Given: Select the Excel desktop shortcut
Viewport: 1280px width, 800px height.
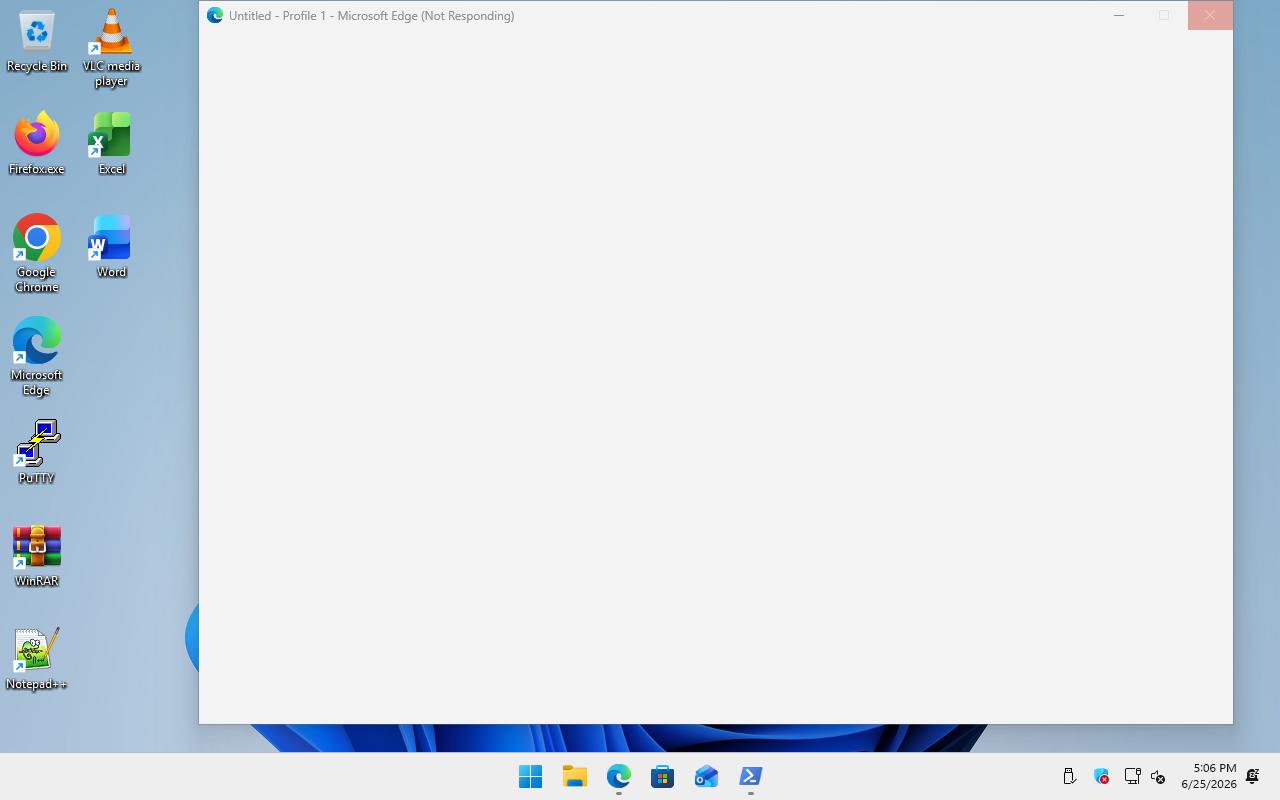Looking at the screenshot, I should (x=111, y=145).
